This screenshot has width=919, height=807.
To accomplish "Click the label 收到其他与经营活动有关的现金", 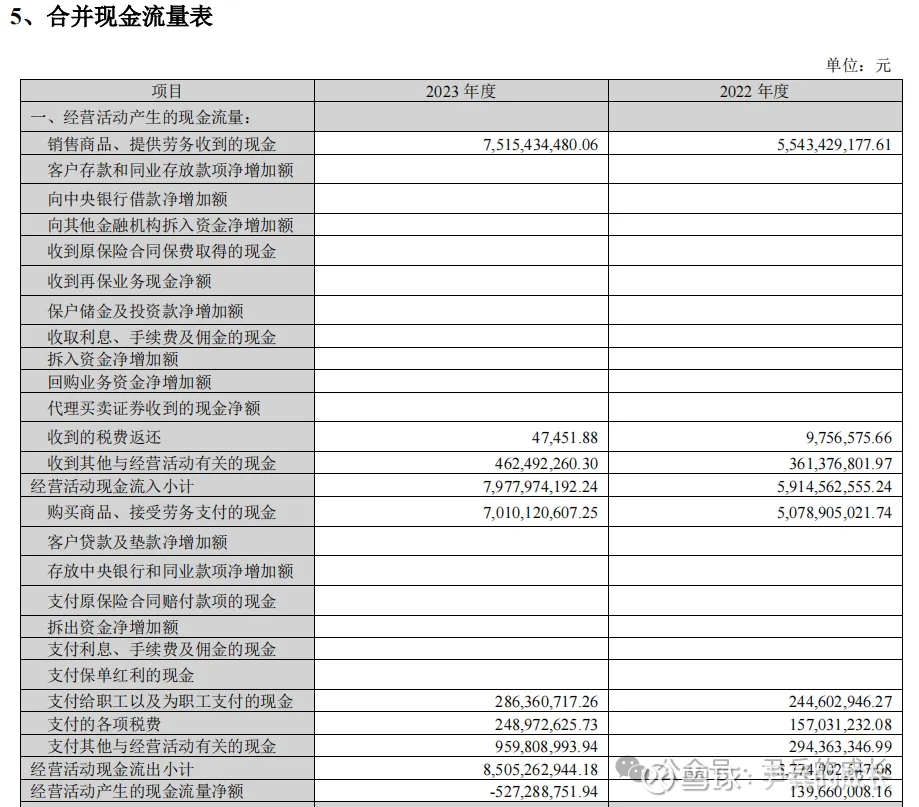I will 162,463.
